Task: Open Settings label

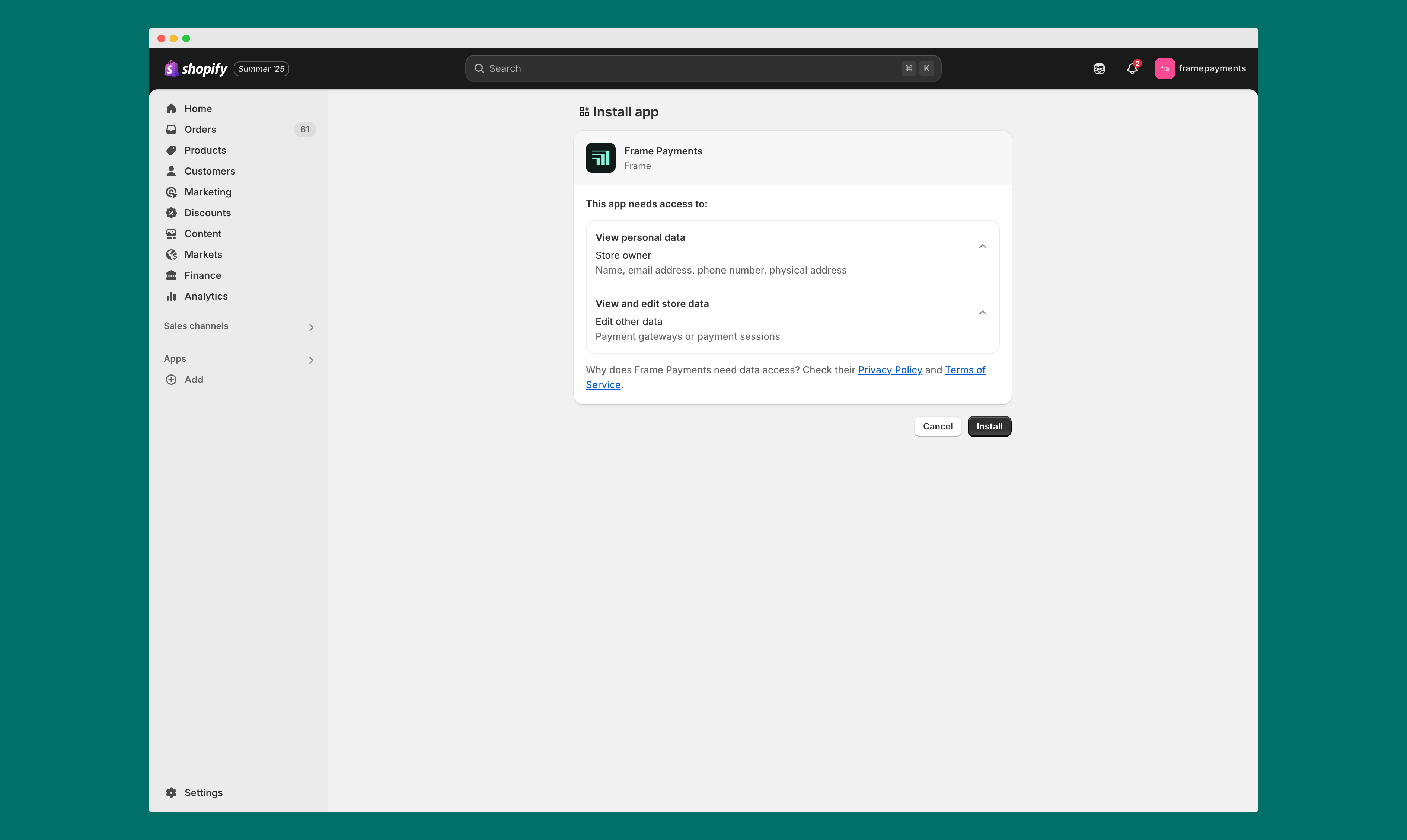Action: pos(203,792)
